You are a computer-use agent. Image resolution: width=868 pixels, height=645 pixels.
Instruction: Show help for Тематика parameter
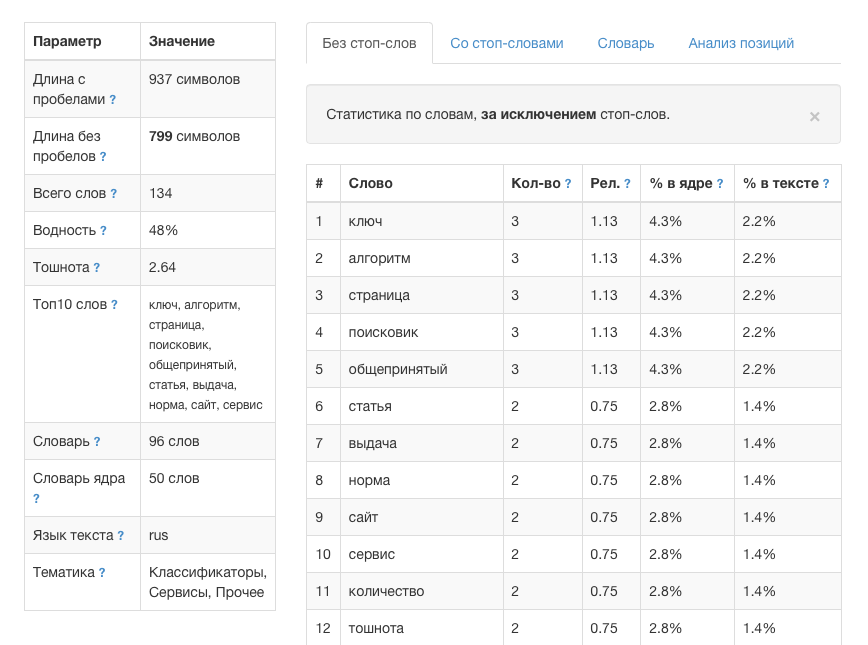(x=102, y=573)
